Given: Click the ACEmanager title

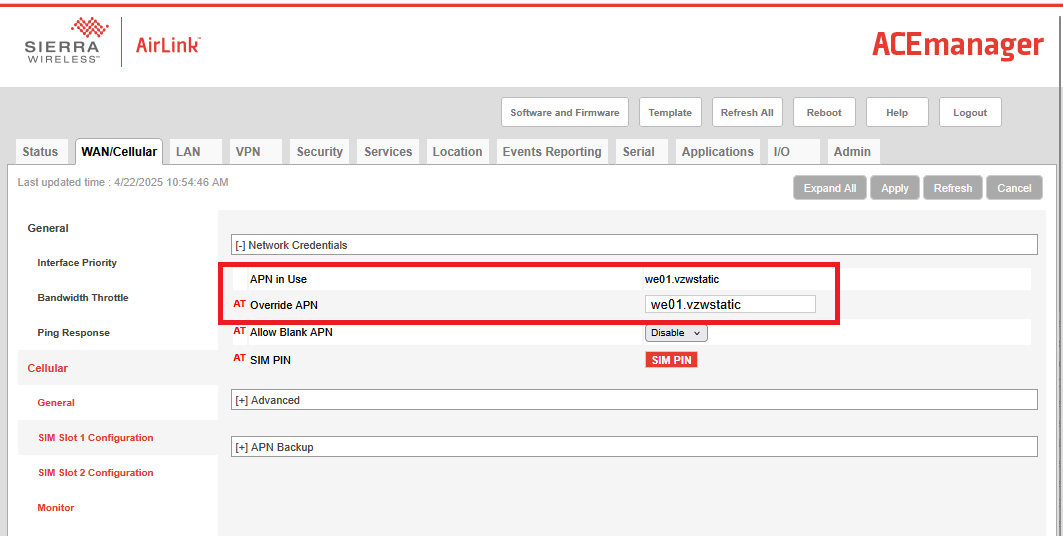Looking at the screenshot, I should 958,44.
